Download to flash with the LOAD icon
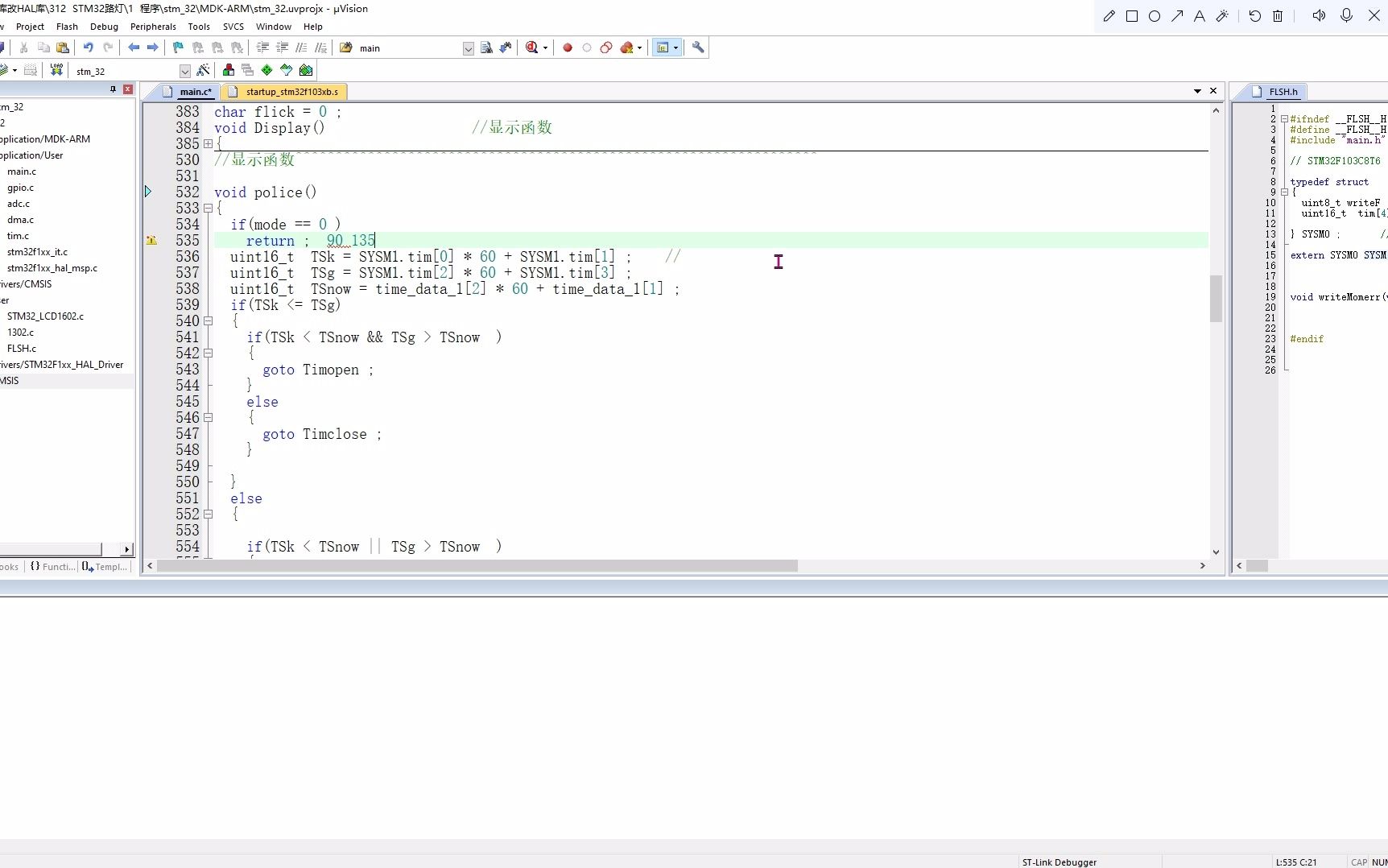The image size is (1388, 868). pyautogui.click(x=56, y=70)
